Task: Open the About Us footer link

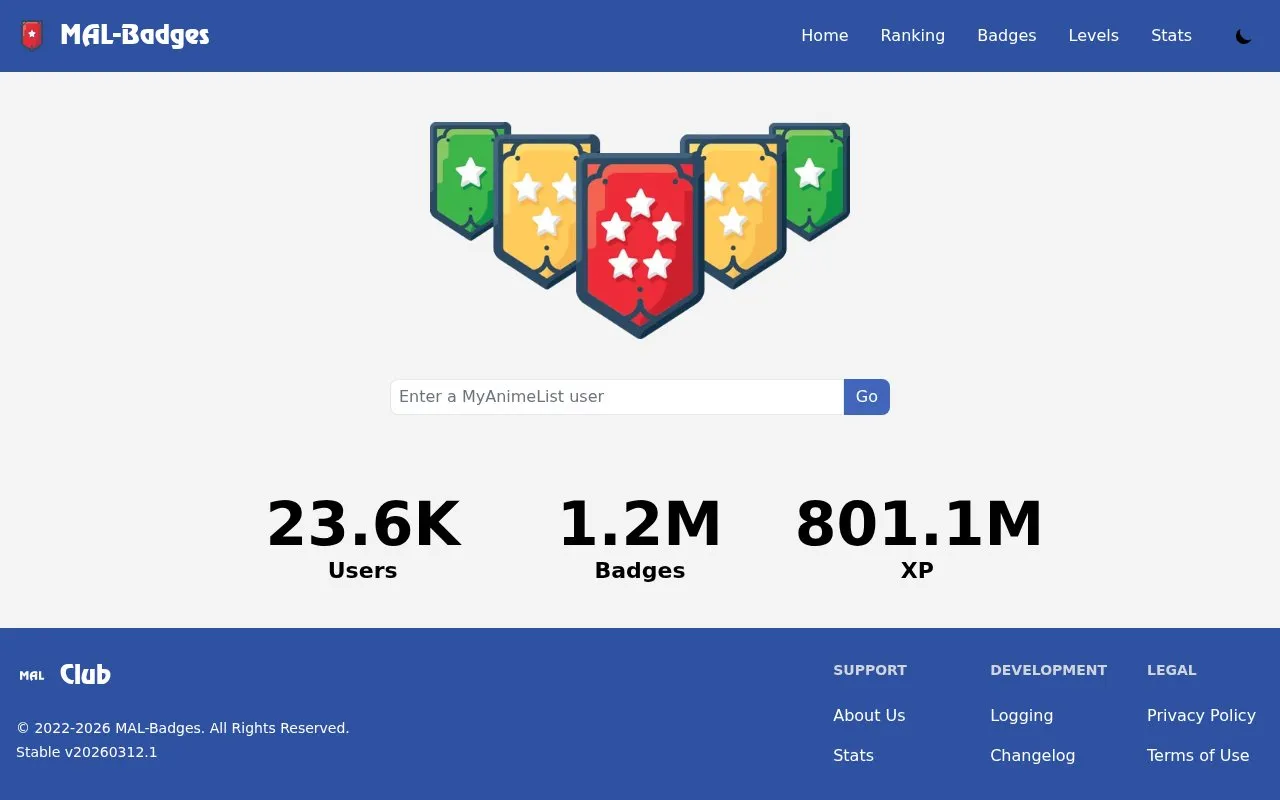Action: coord(869,715)
